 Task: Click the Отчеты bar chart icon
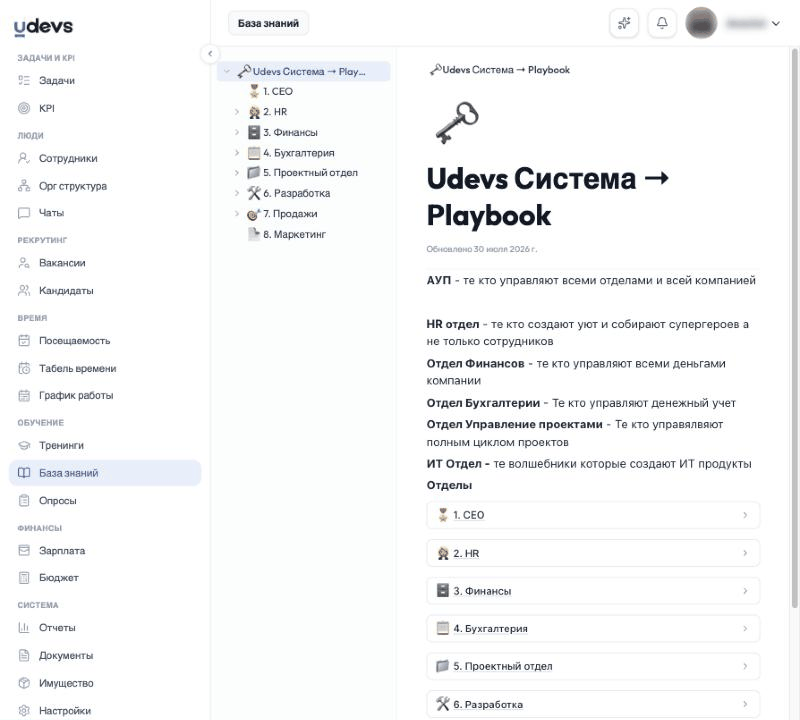[24, 628]
